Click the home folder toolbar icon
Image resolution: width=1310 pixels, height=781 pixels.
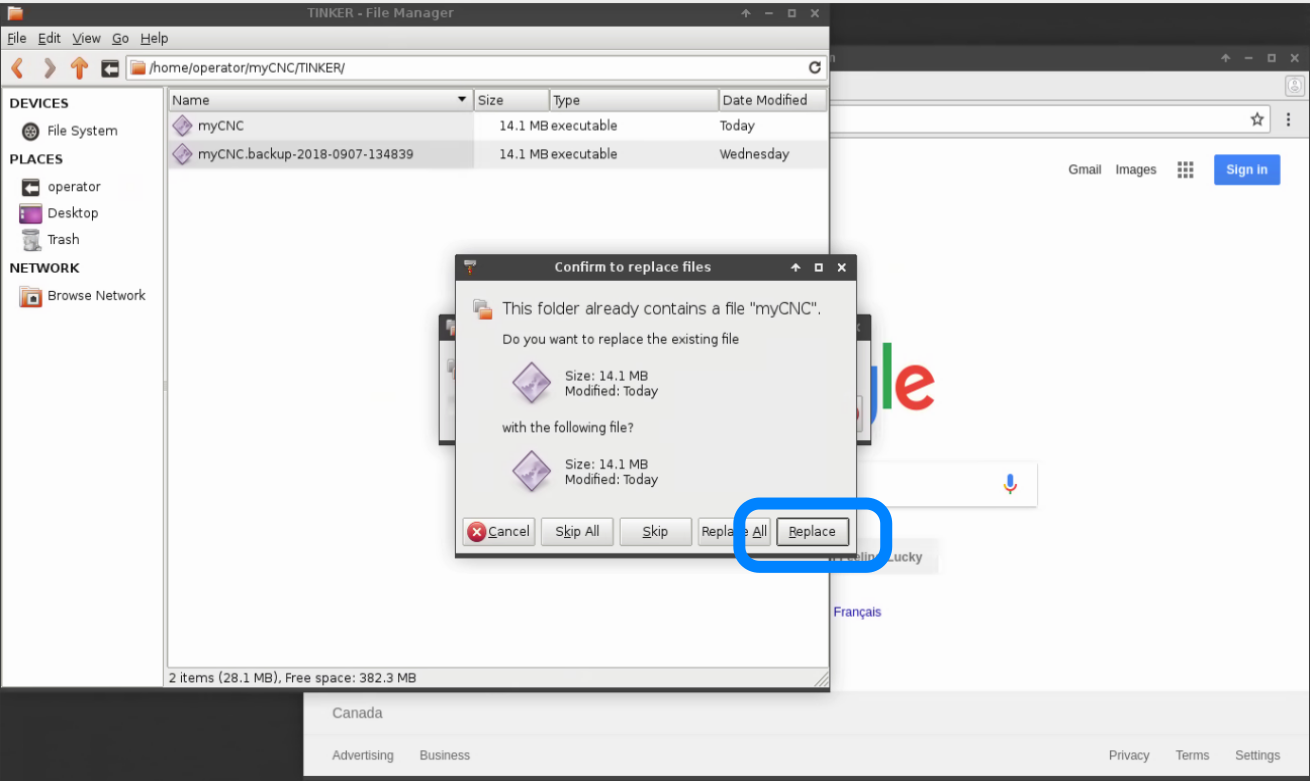(110, 68)
